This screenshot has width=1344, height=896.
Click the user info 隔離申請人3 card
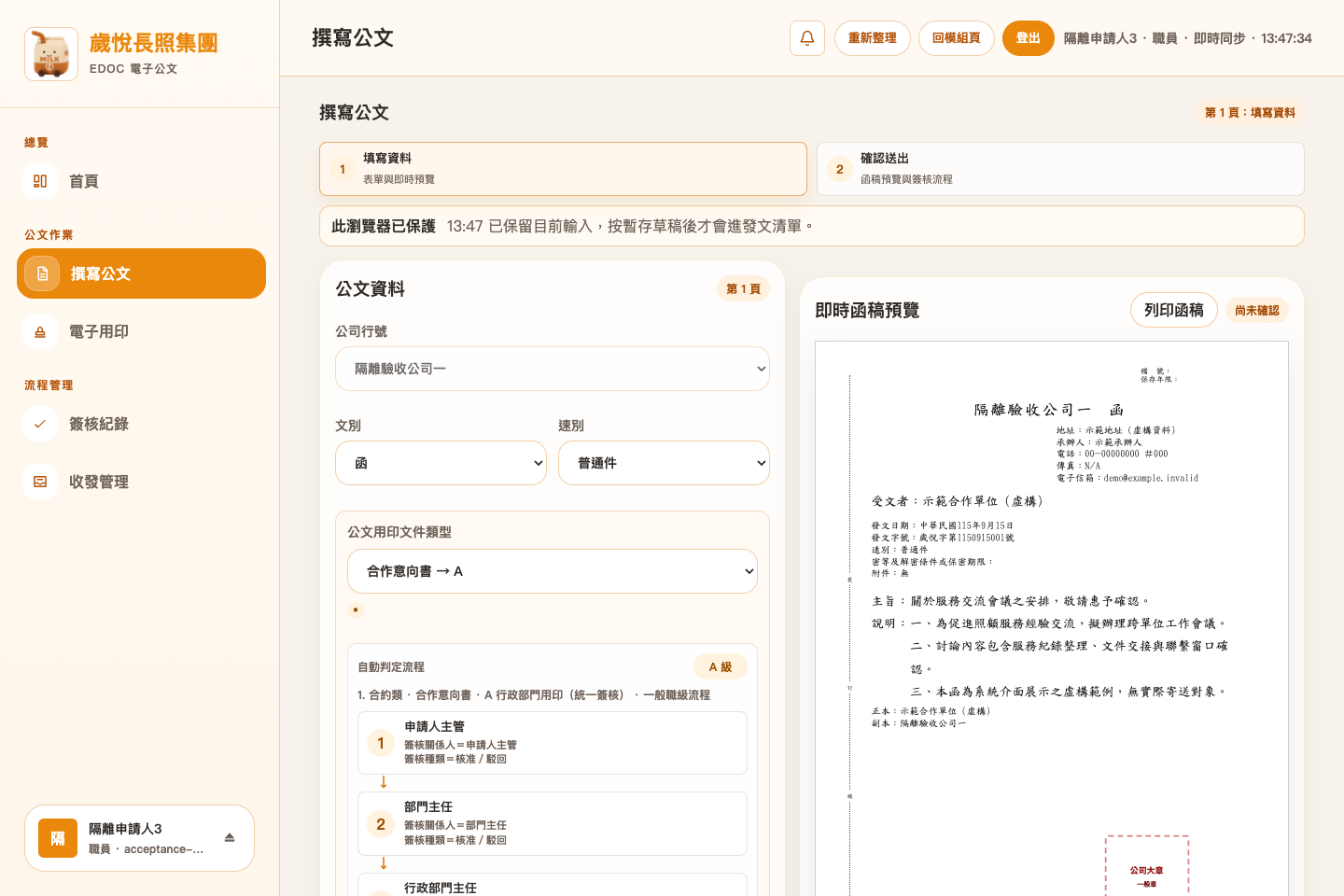(x=139, y=838)
